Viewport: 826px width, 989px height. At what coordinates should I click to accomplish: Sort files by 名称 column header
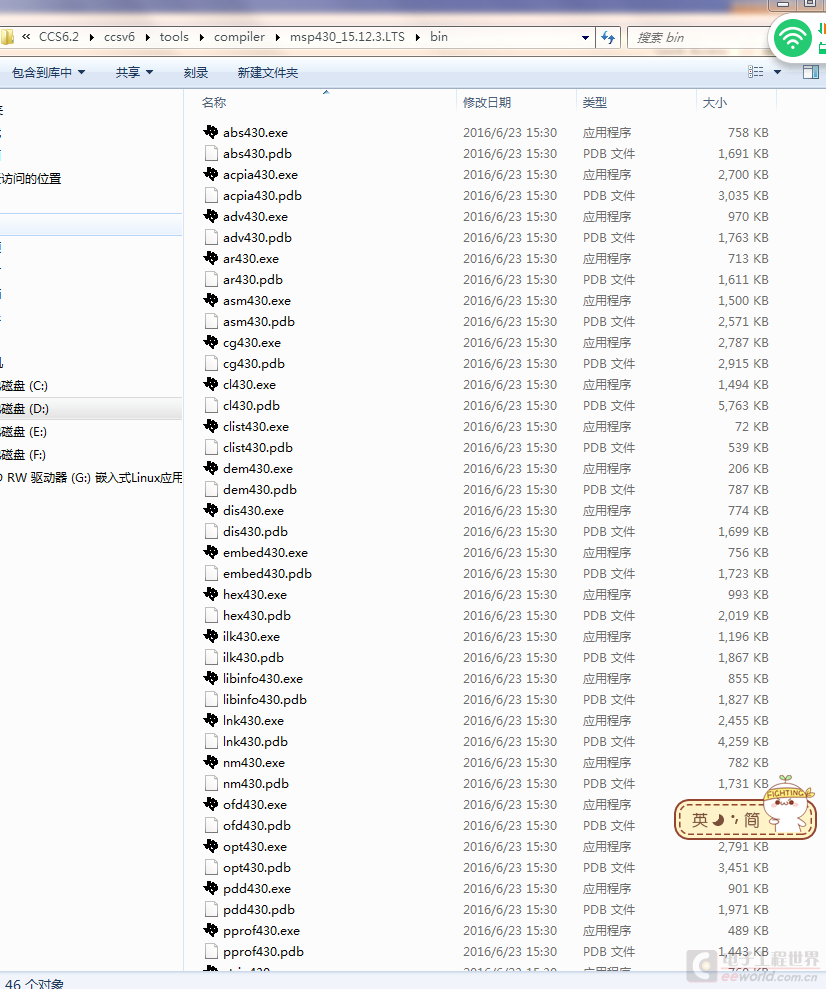(214, 102)
